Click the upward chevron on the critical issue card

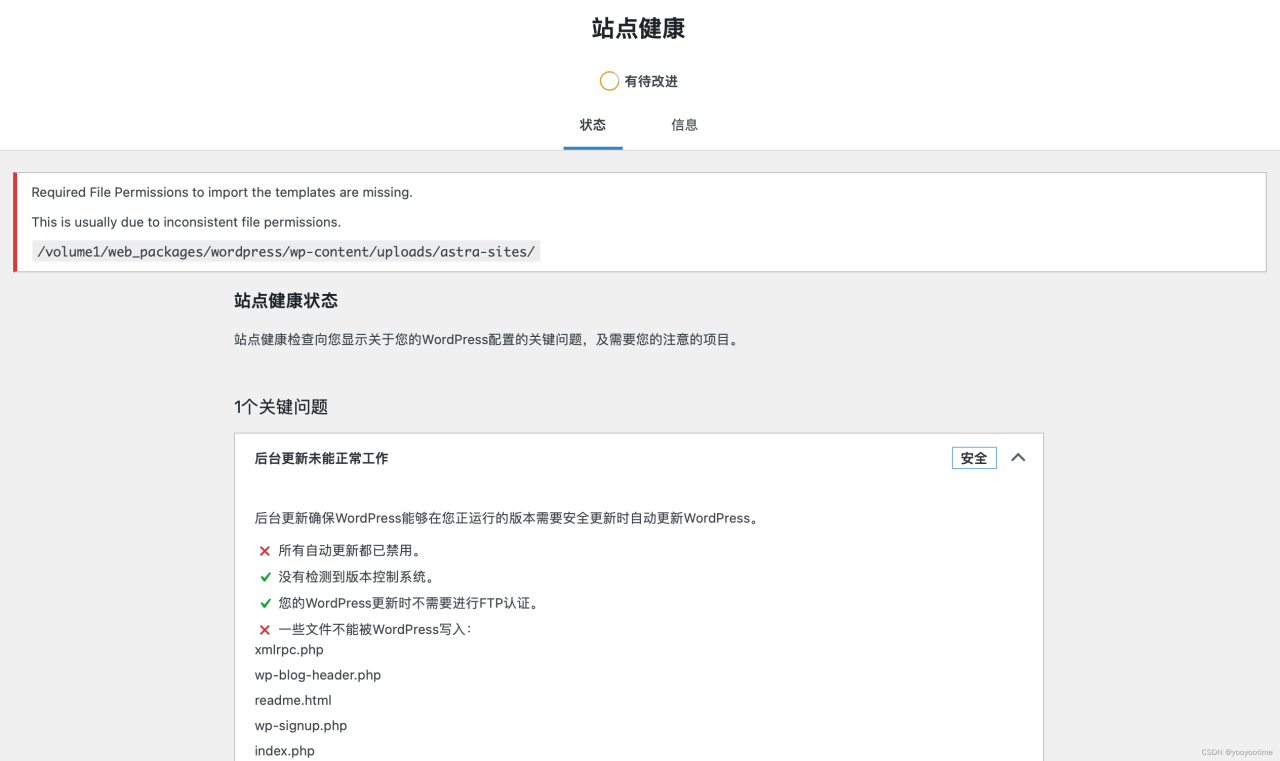[x=1018, y=457]
